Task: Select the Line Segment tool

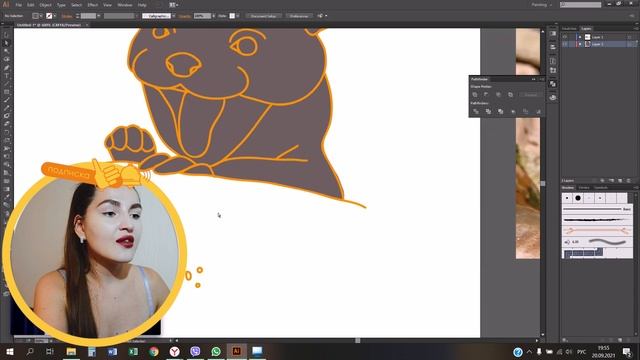Action: click(x=6, y=84)
